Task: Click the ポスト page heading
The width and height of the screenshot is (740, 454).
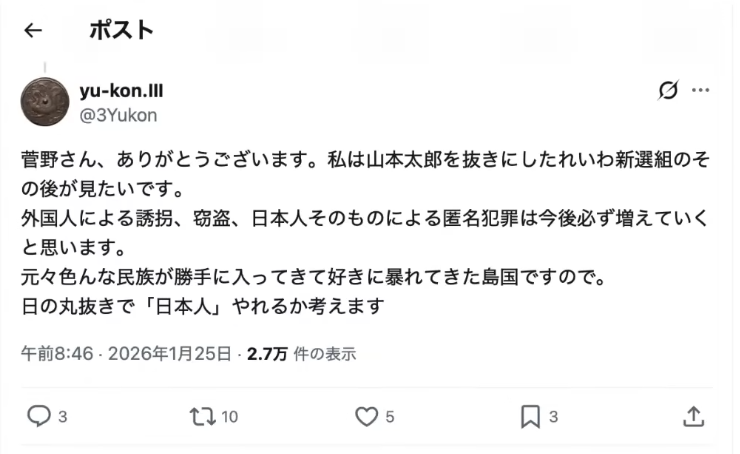Action: [121, 30]
